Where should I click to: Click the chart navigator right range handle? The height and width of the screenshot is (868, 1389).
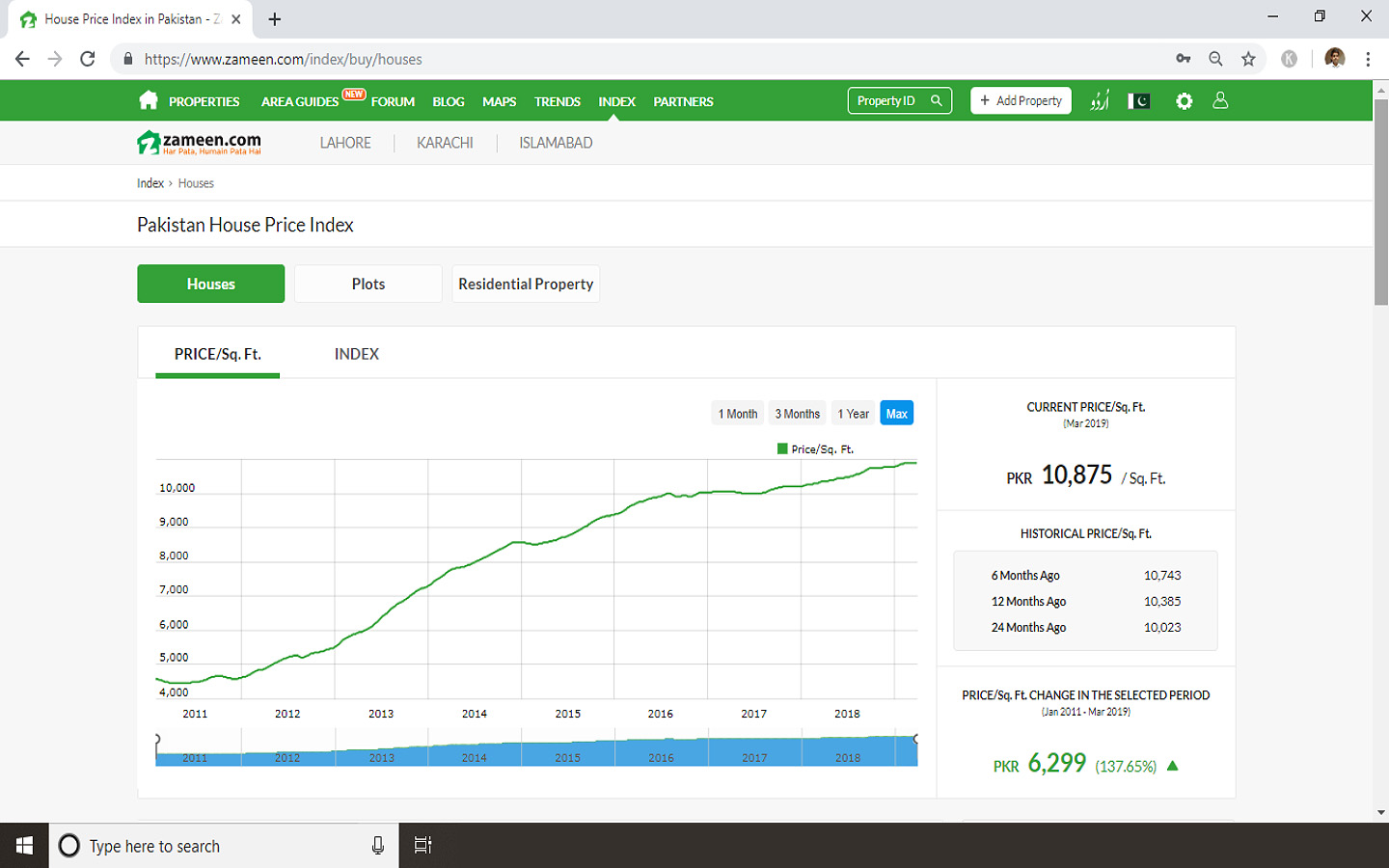(x=915, y=740)
